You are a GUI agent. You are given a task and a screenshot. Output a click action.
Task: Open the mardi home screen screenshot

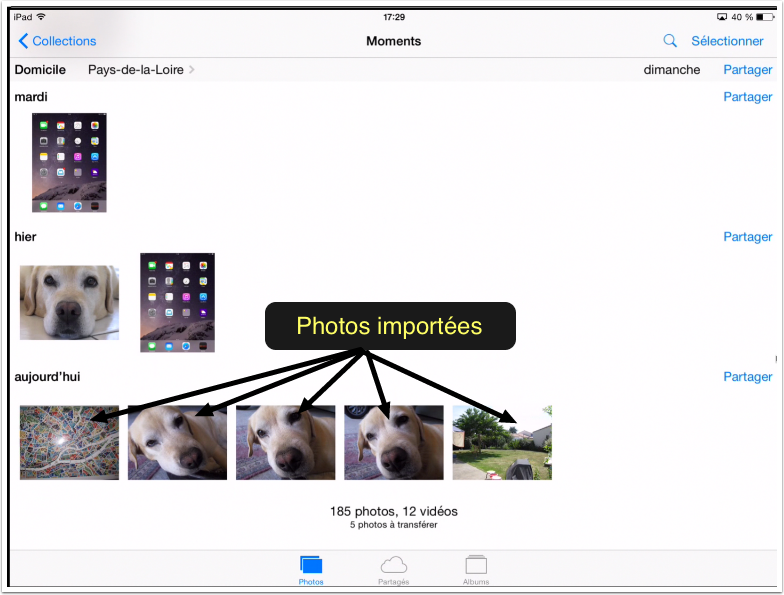coord(69,163)
